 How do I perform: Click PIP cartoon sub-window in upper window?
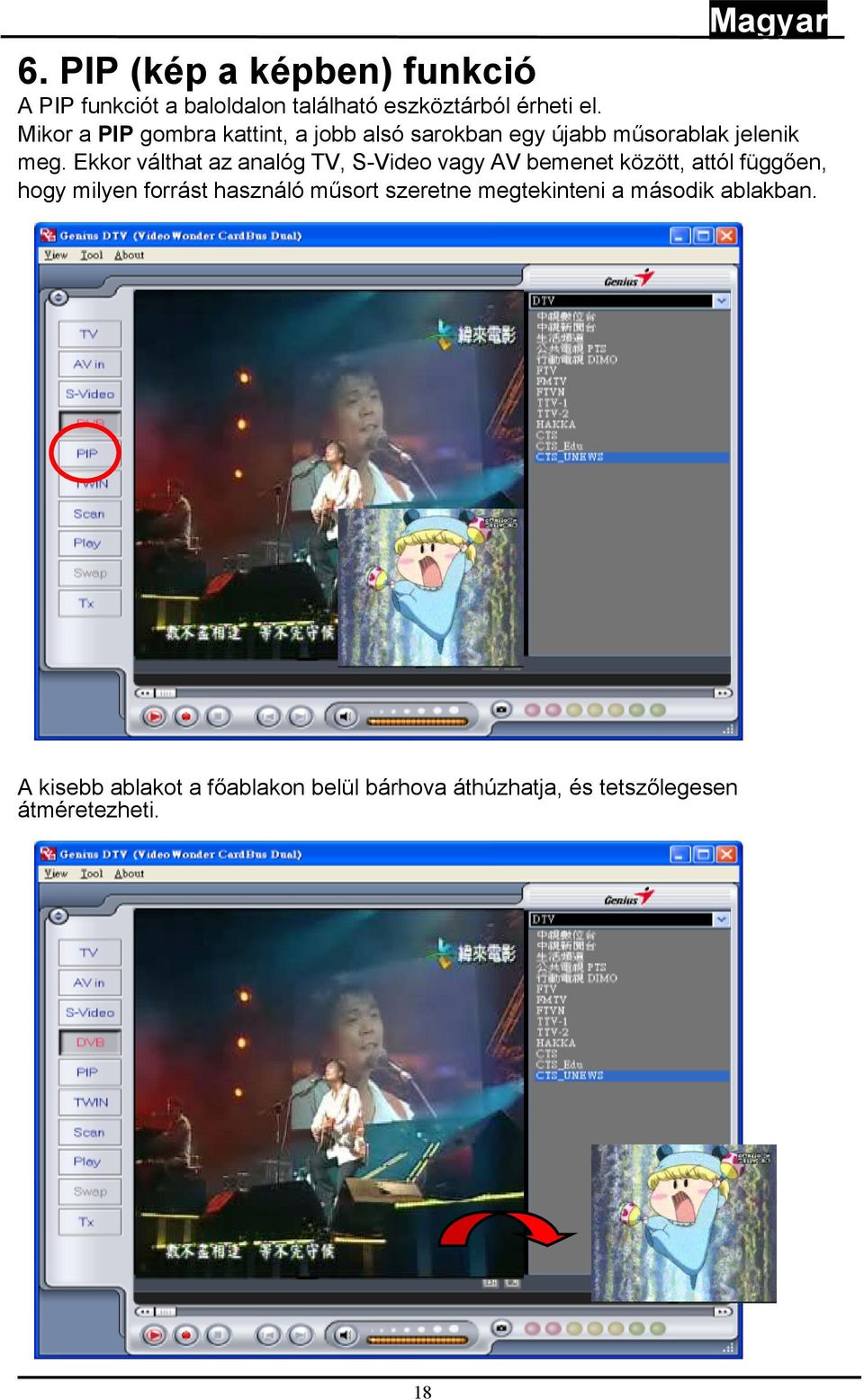click(430, 588)
